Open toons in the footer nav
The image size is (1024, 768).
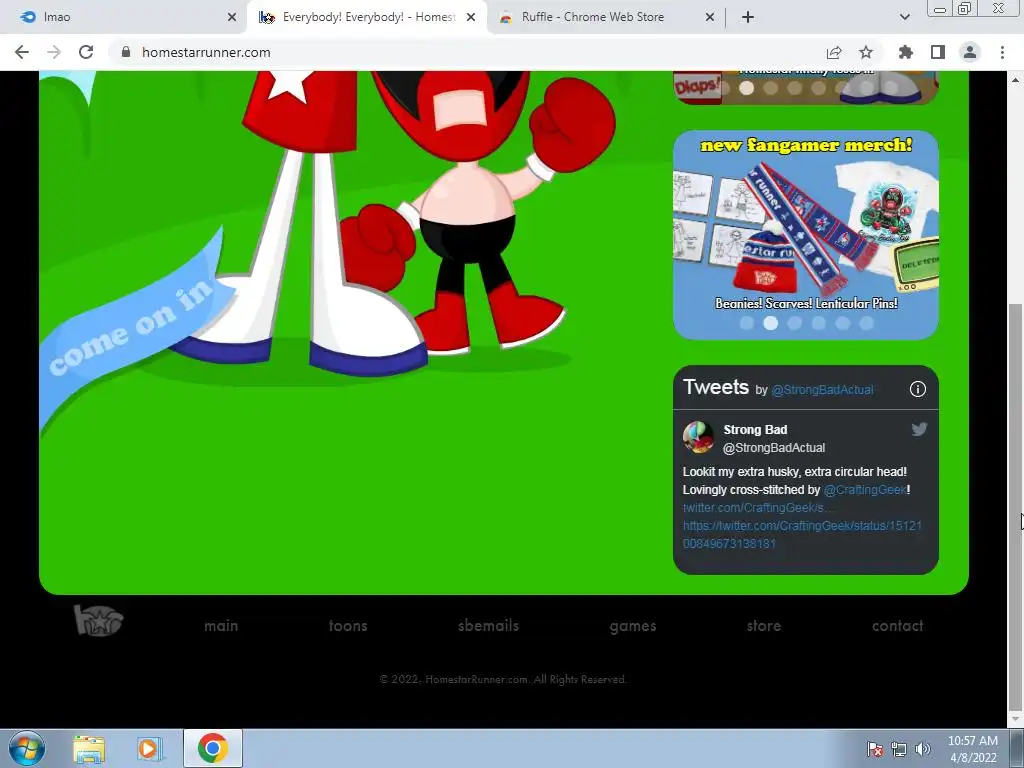coord(347,626)
